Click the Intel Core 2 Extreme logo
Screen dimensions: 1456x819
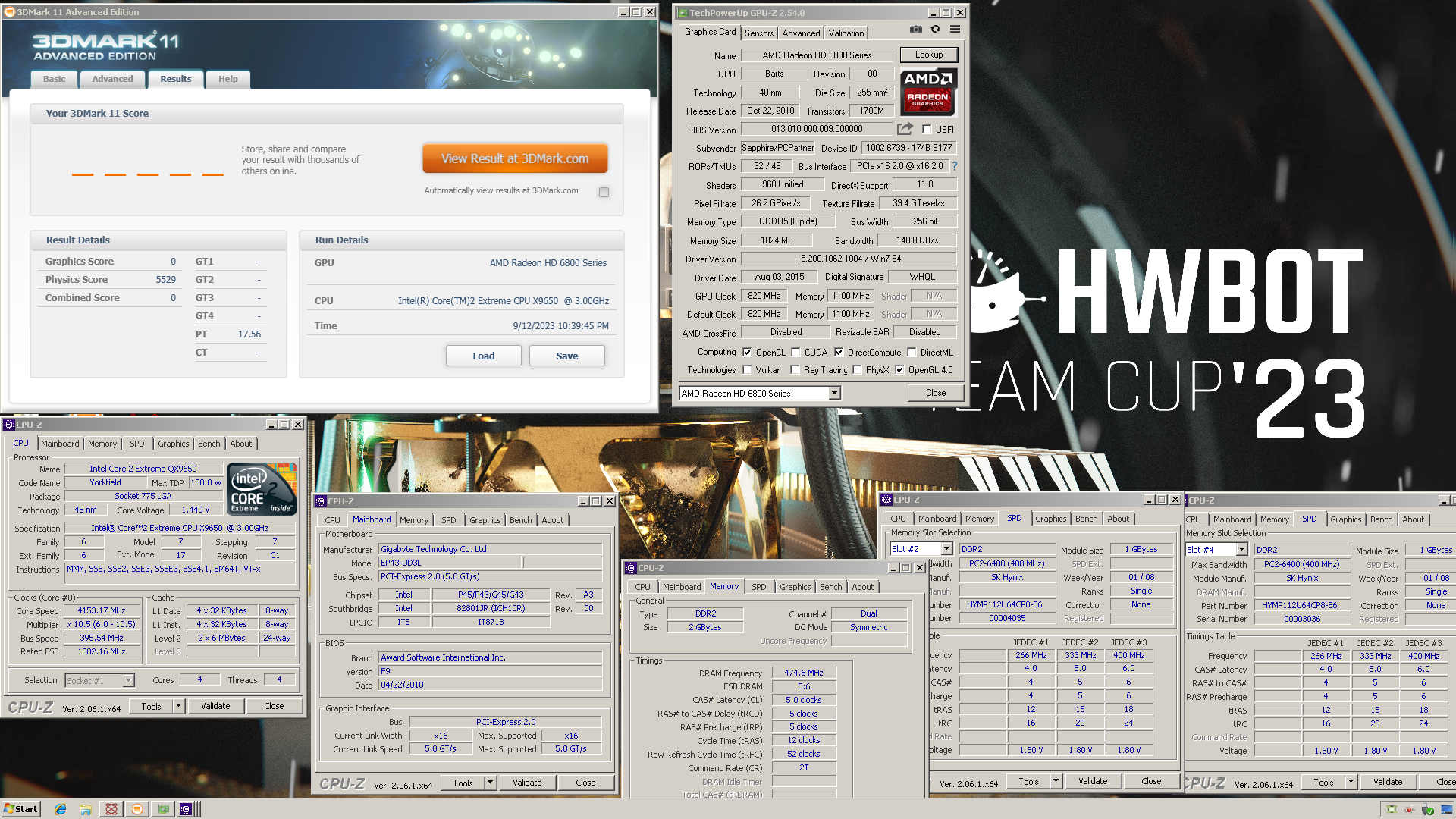click(262, 489)
